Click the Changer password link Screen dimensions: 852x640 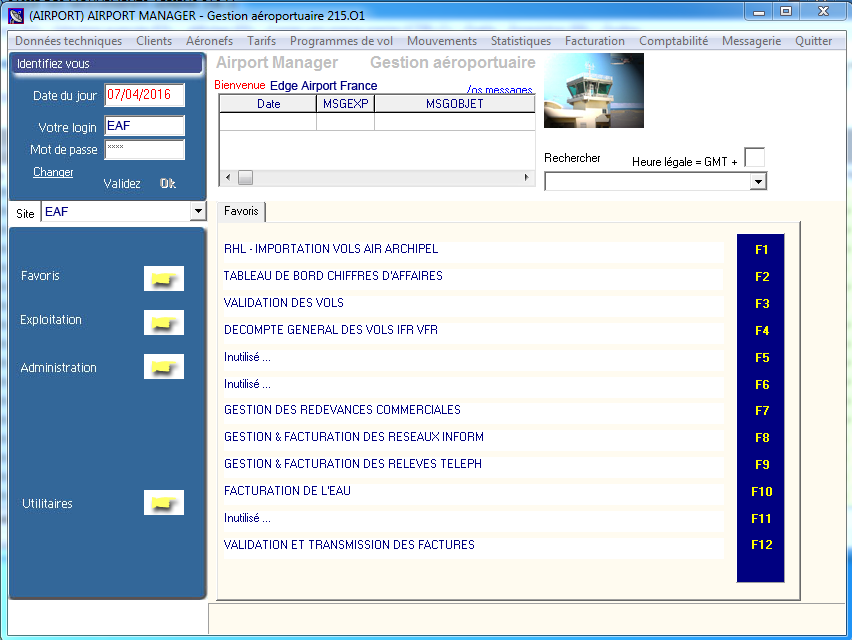coord(53,172)
